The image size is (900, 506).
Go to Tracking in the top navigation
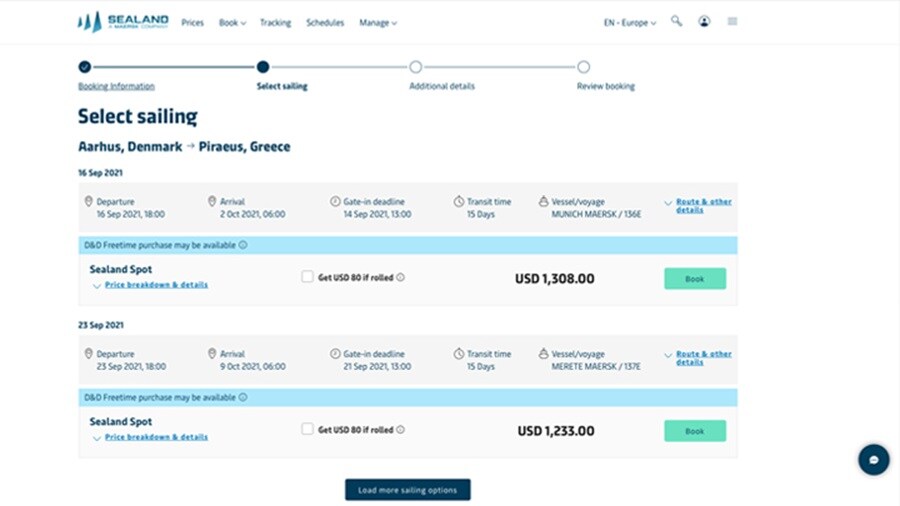pos(275,22)
